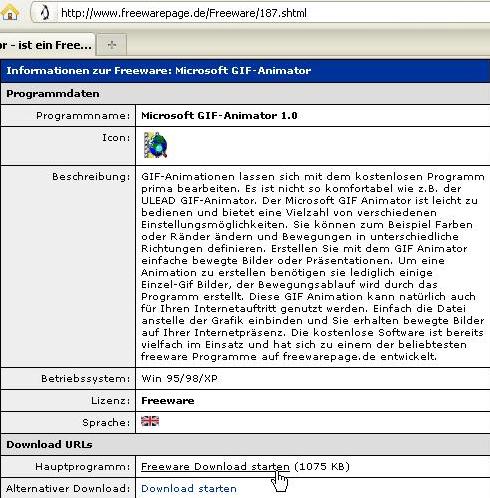Click the Microsoft GIF-Animator program icon

point(155,145)
